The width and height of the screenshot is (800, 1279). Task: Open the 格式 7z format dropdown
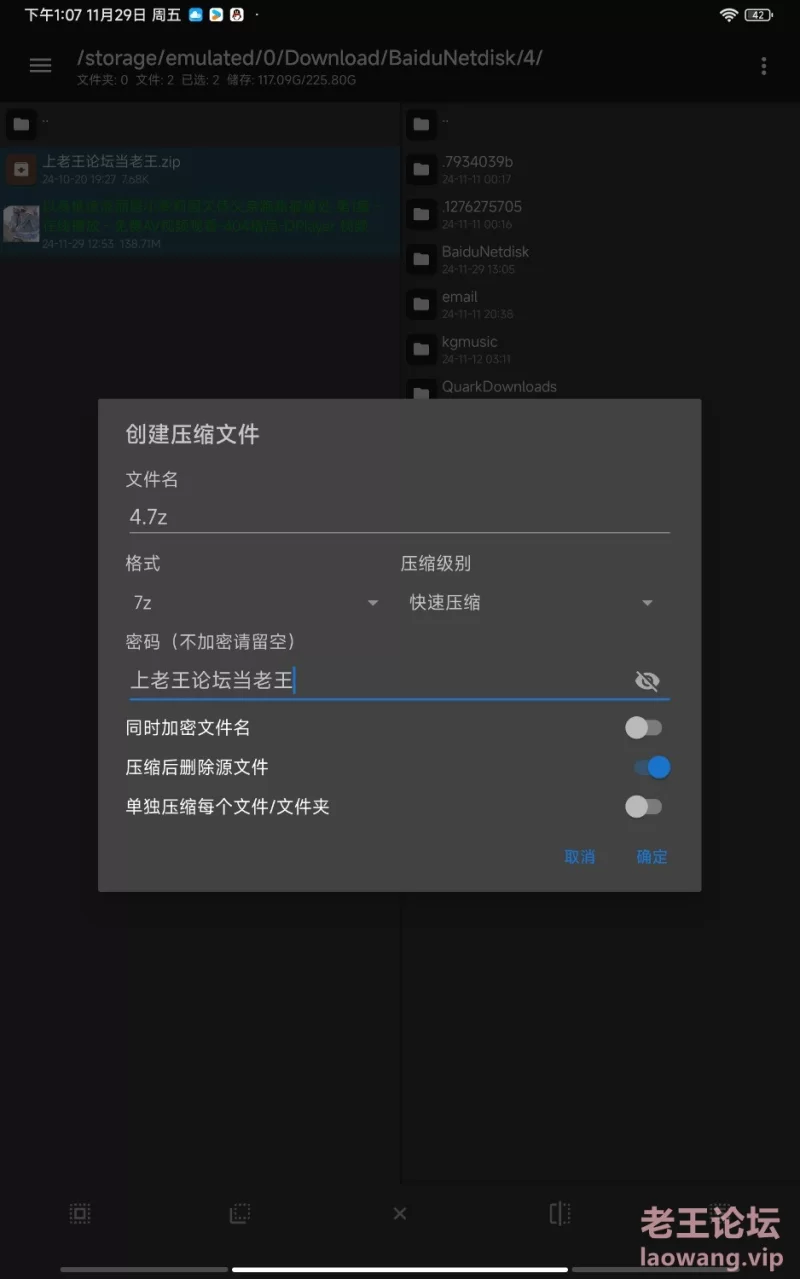coord(255,603)
